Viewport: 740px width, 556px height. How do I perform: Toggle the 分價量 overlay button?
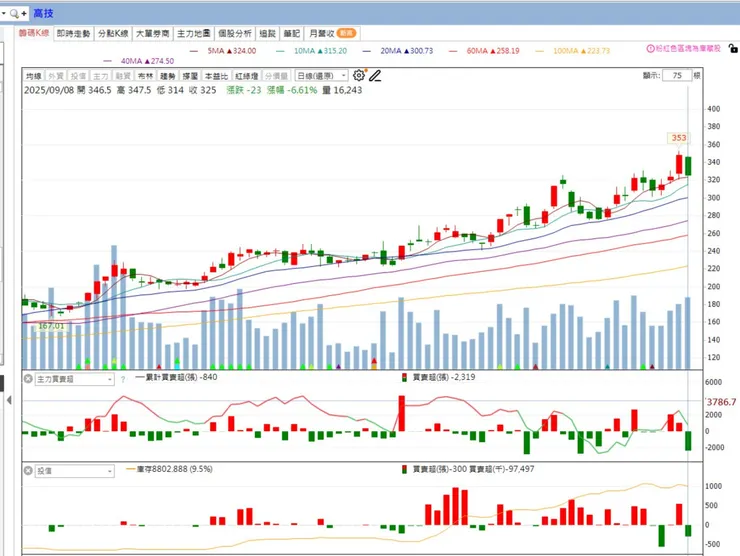coord(276,76)
